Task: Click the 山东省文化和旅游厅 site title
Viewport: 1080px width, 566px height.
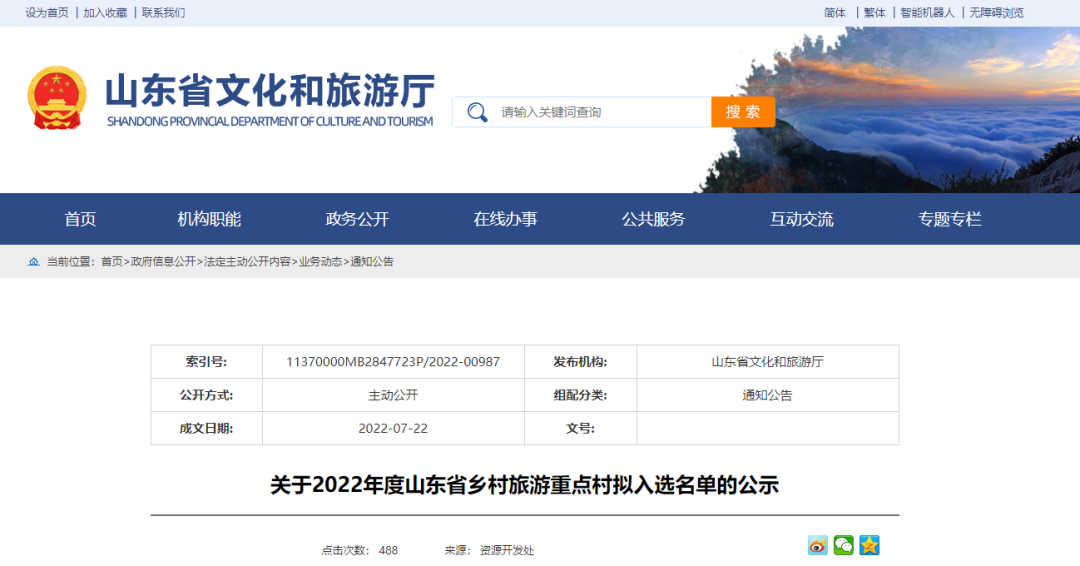Action: click(x=269, y=90)
